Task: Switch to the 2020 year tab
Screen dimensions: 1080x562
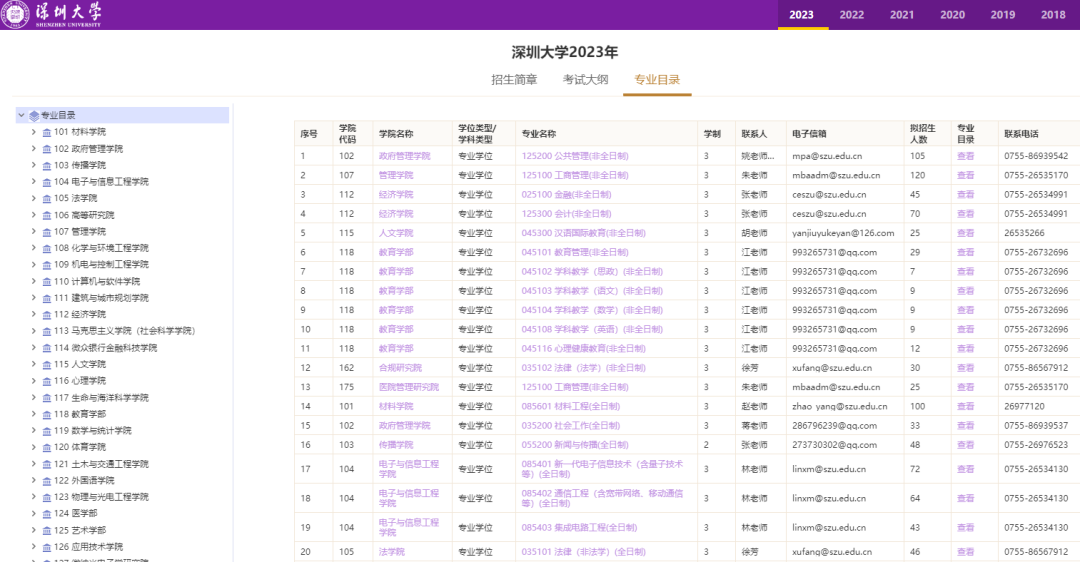Action: coord(953,14)
